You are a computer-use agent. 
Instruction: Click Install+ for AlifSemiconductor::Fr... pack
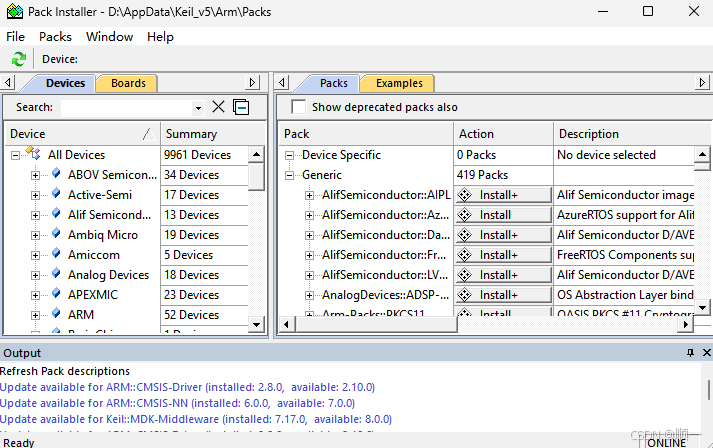[x=503, y=255]
